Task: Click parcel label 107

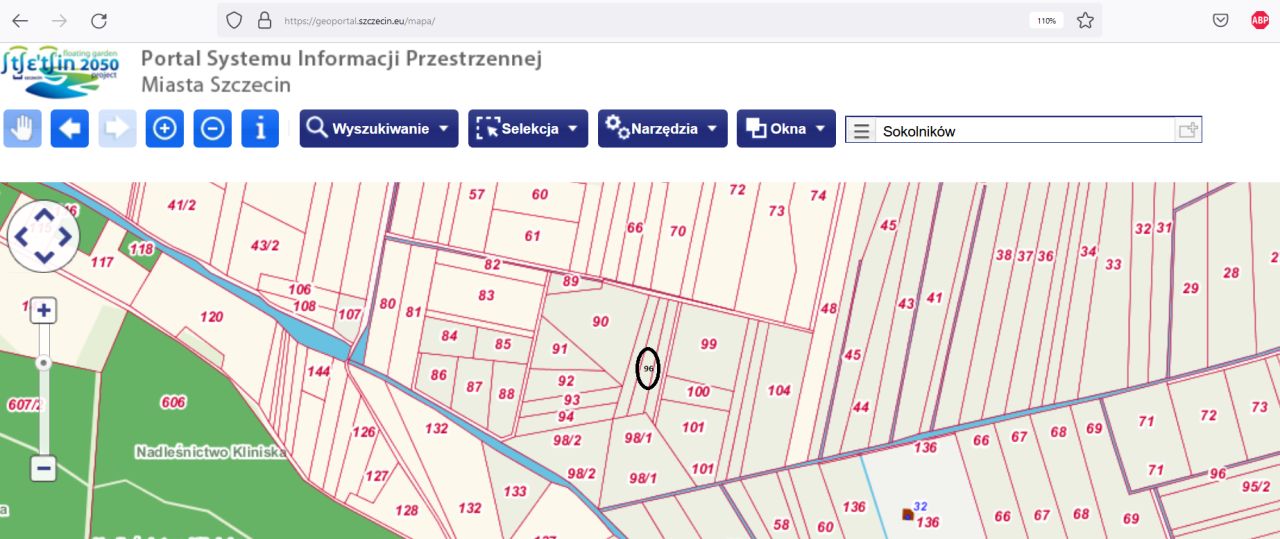Action: (348, 313)
